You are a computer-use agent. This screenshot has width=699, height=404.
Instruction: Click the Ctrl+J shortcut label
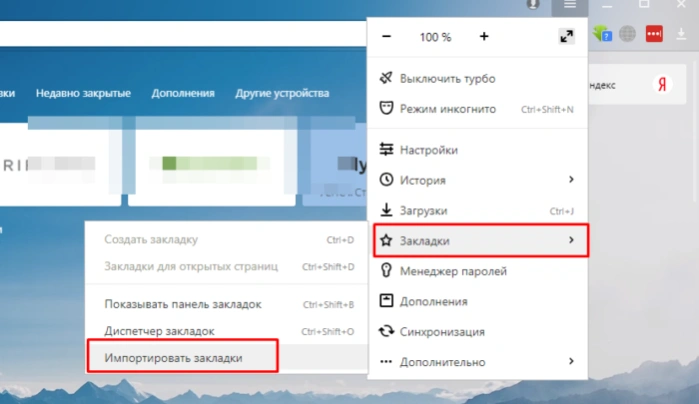pyautogui.click(x=562, y=211)
